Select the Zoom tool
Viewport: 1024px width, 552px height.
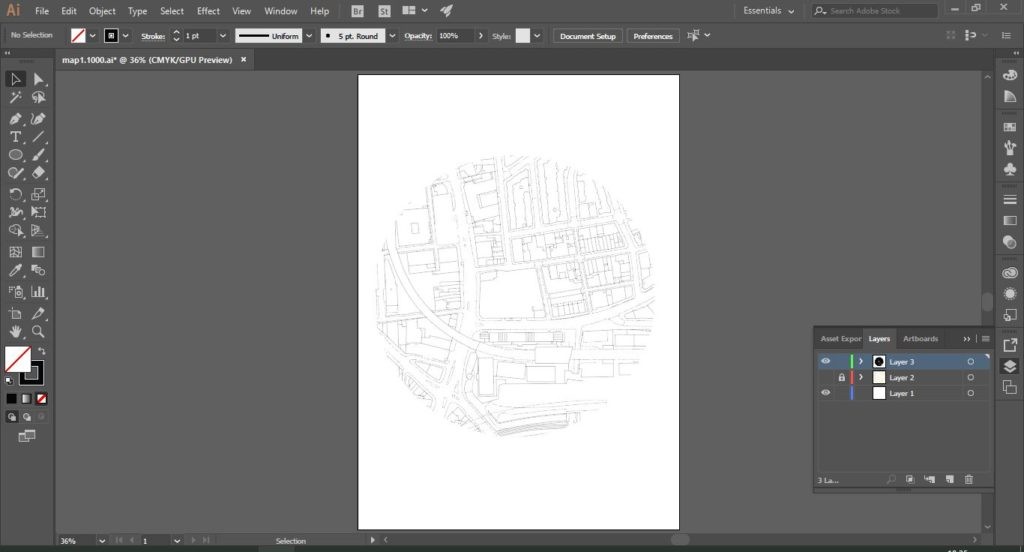39,332
